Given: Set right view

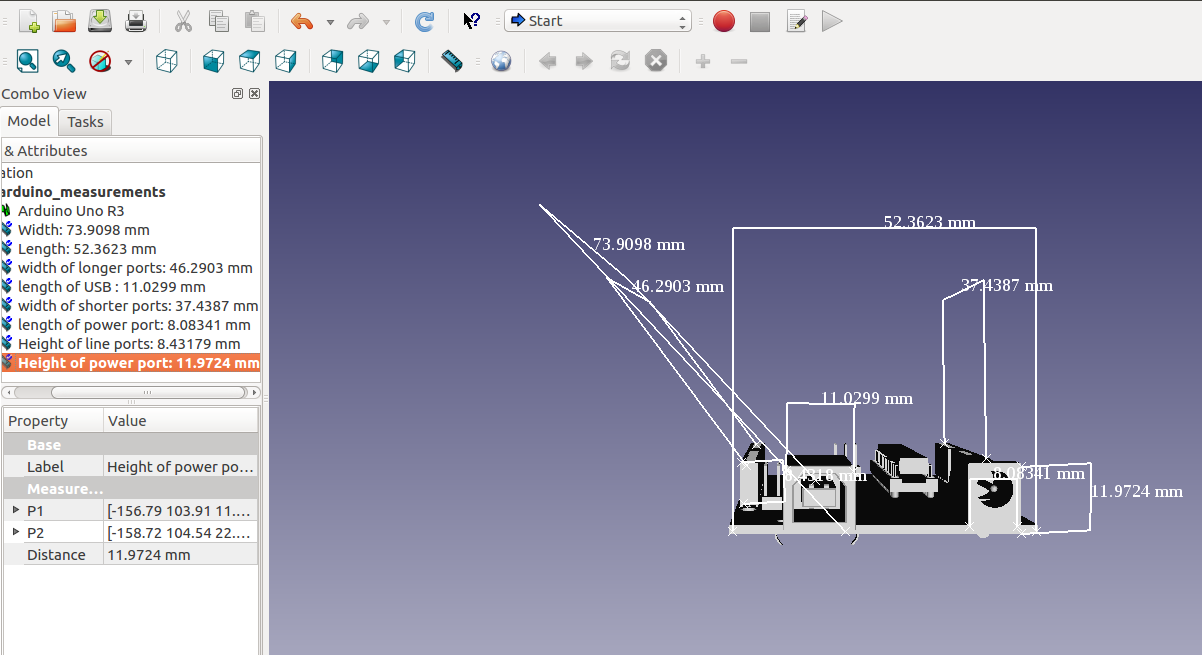Looking at the screenshot, I should (x=286, y=61).
